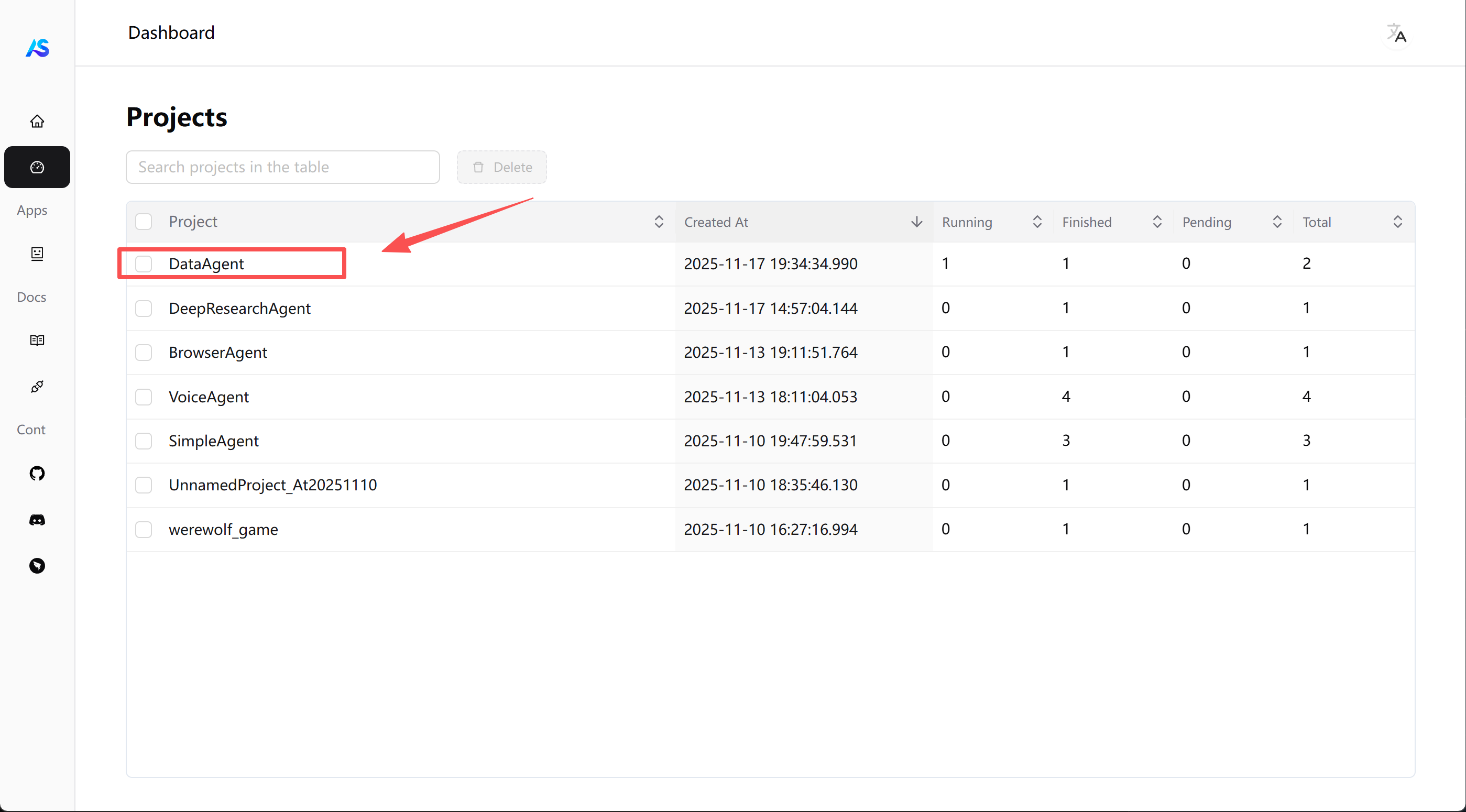This screenshot has width=1466, height=812.
Task: Check the BrowserAgent row checkbox
Action: click(x=144, y=353)
